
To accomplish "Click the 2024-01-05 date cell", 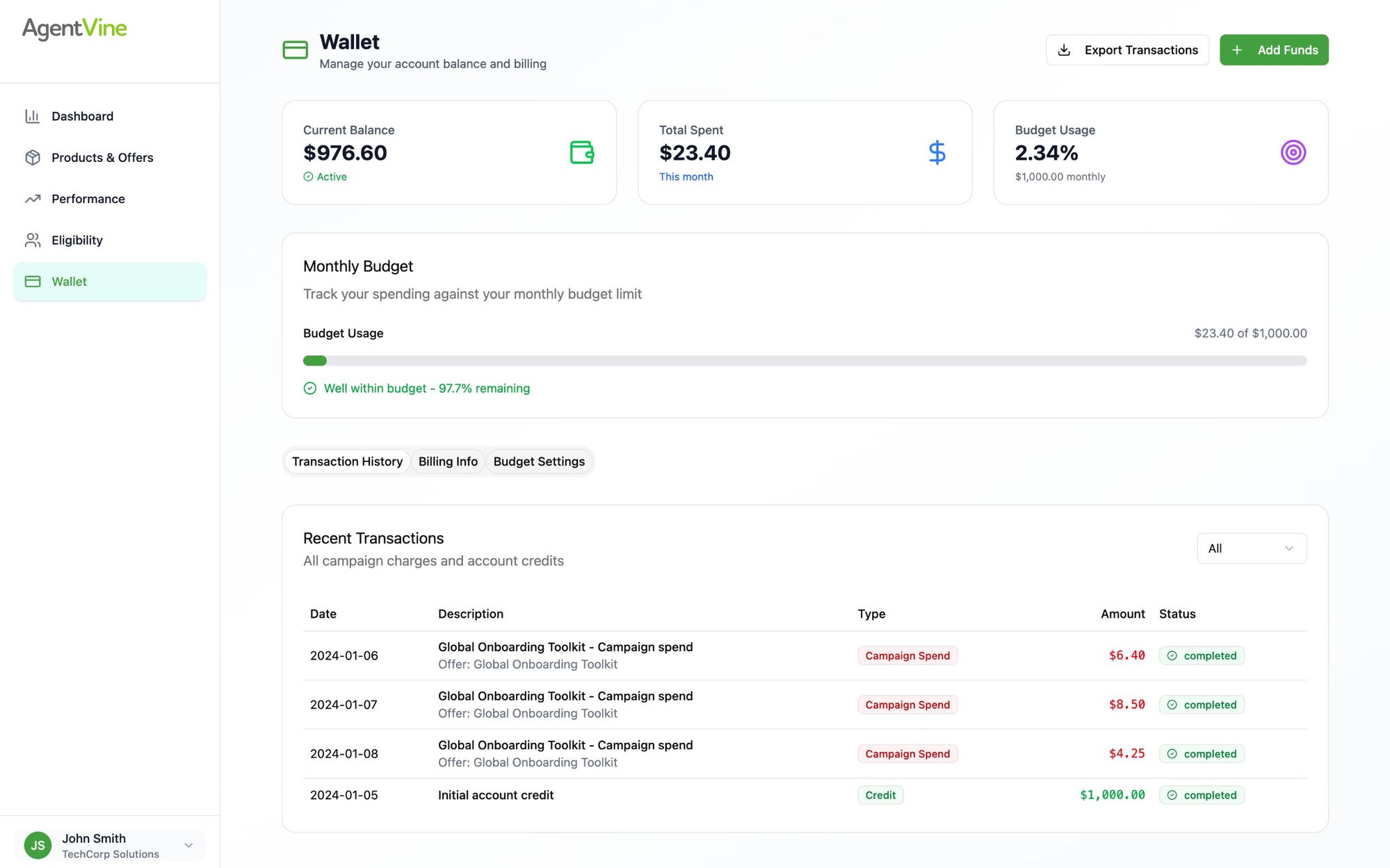I will [x=344, y=795].
